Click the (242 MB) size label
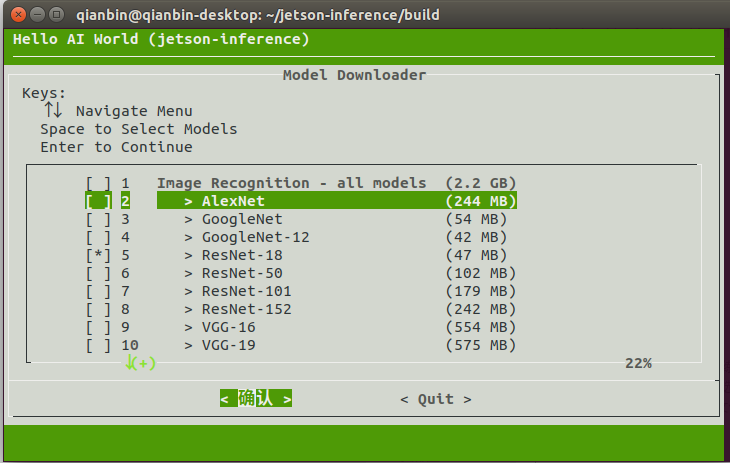730x463 pixels. click(481, 309)
